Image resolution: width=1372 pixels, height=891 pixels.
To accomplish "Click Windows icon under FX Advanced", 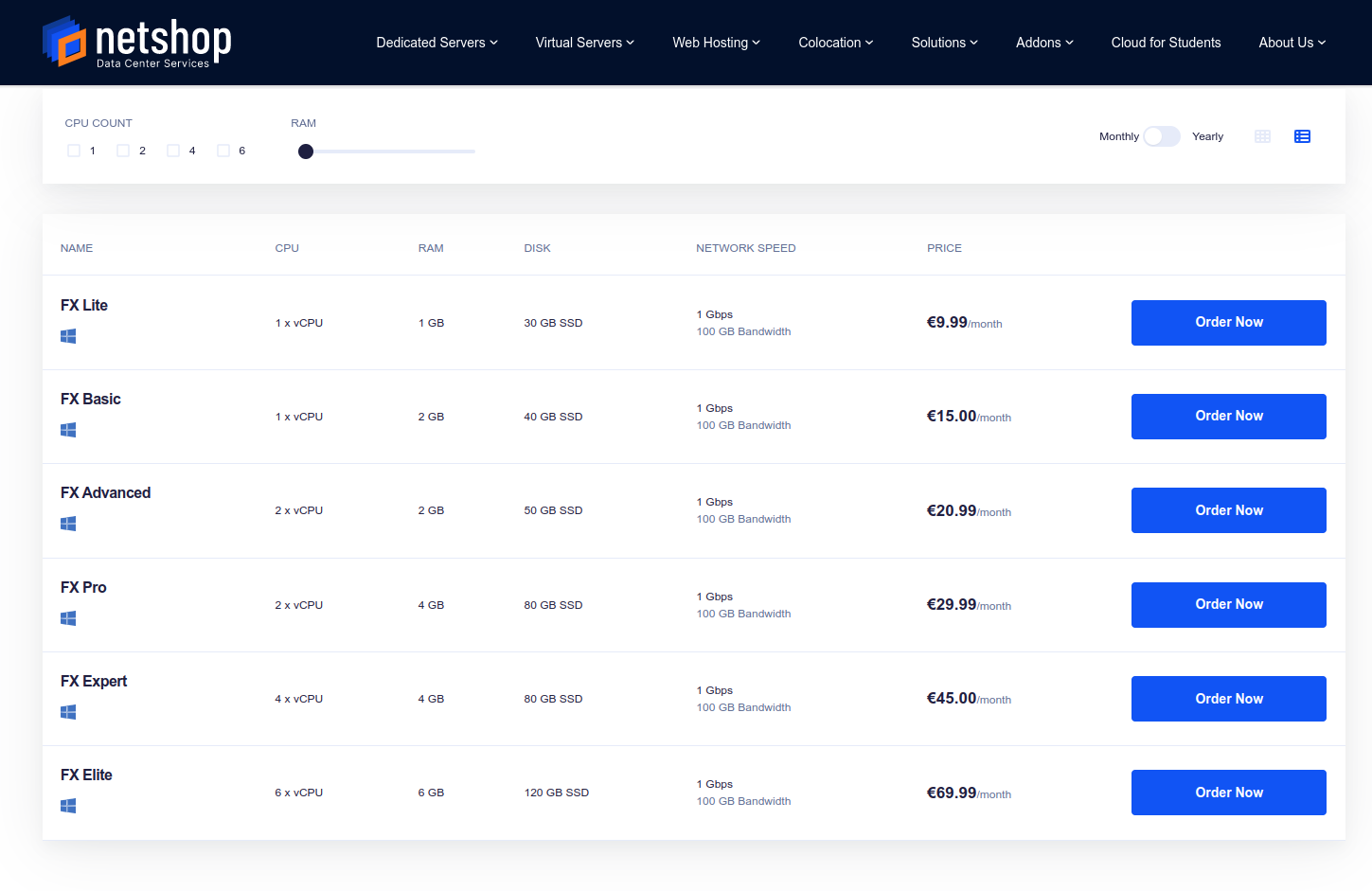I will click(68, 524).
